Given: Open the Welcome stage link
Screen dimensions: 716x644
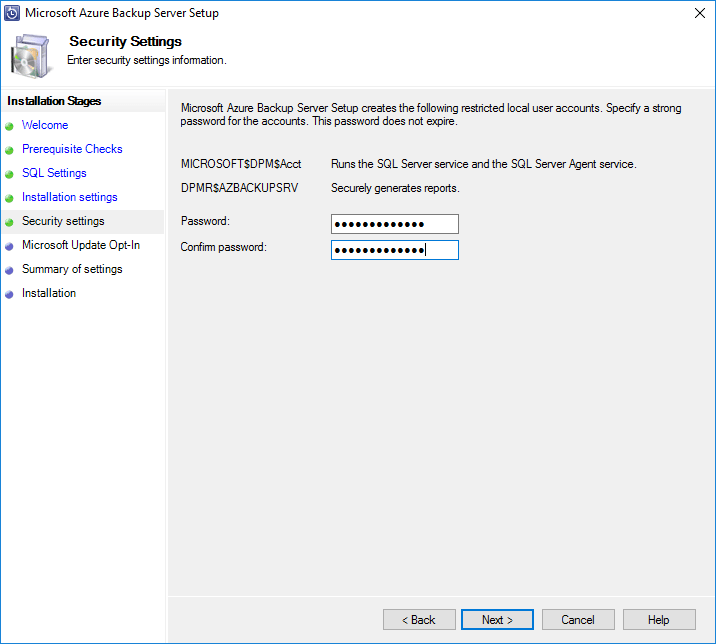Looking at the screenshot, I should tap(45, 125).
